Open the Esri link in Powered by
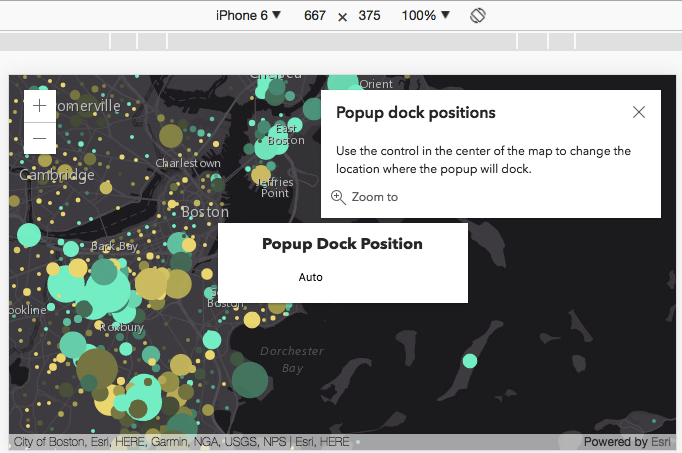Image resolution: width=682 pixels, height=453 pixels. point(661,442)
